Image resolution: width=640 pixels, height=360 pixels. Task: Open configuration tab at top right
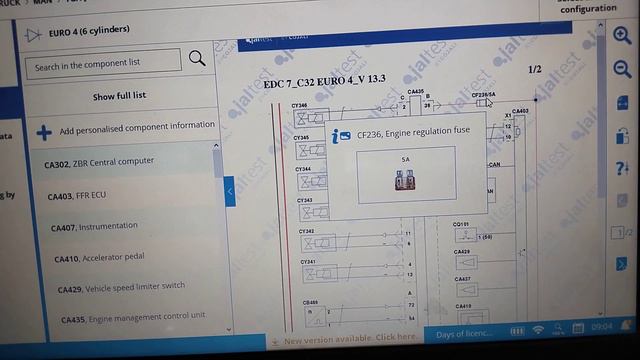point(588,8)
